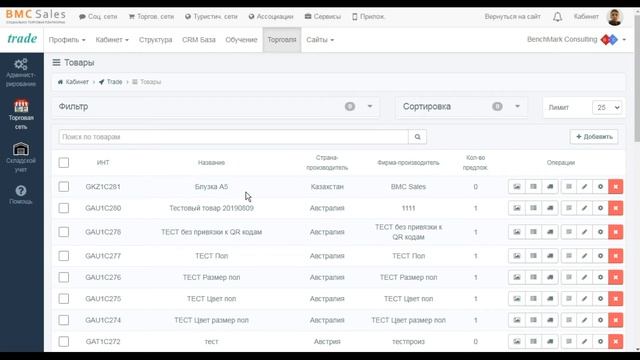Image resolution: width=640 pixels, height=360 pixels.
Task: Open the Торговая сеть sidebar section
Action: tap(21, 114)
